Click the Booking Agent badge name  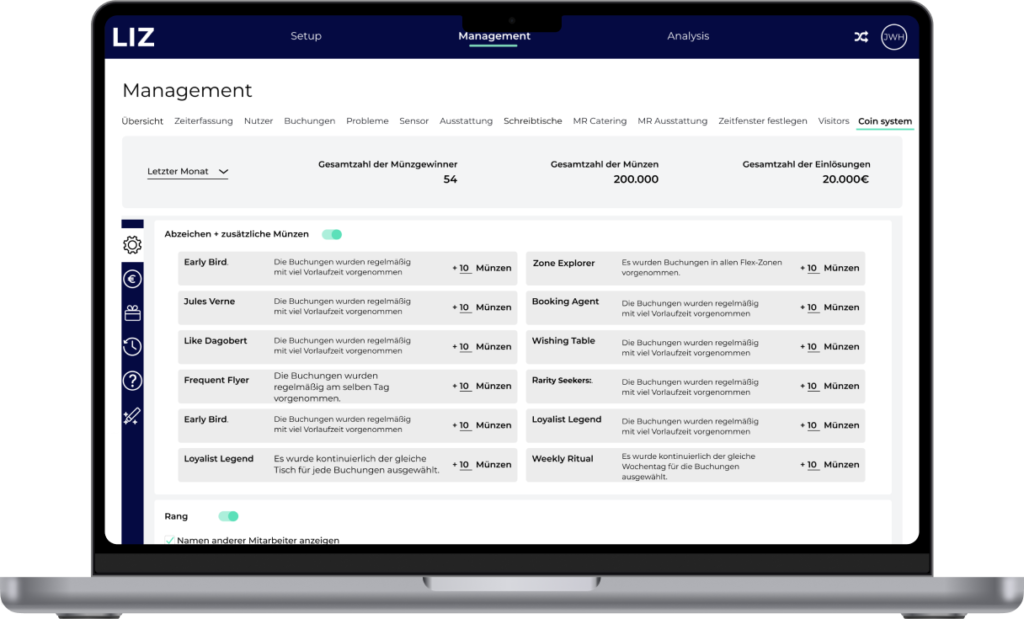point(566,301)
